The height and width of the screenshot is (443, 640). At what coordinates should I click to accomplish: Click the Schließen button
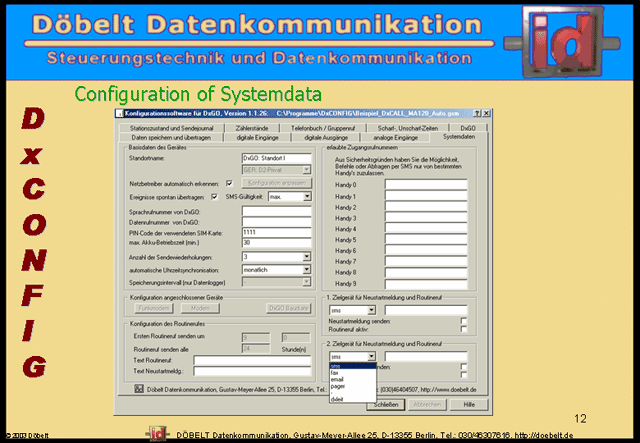click(386, 405)
